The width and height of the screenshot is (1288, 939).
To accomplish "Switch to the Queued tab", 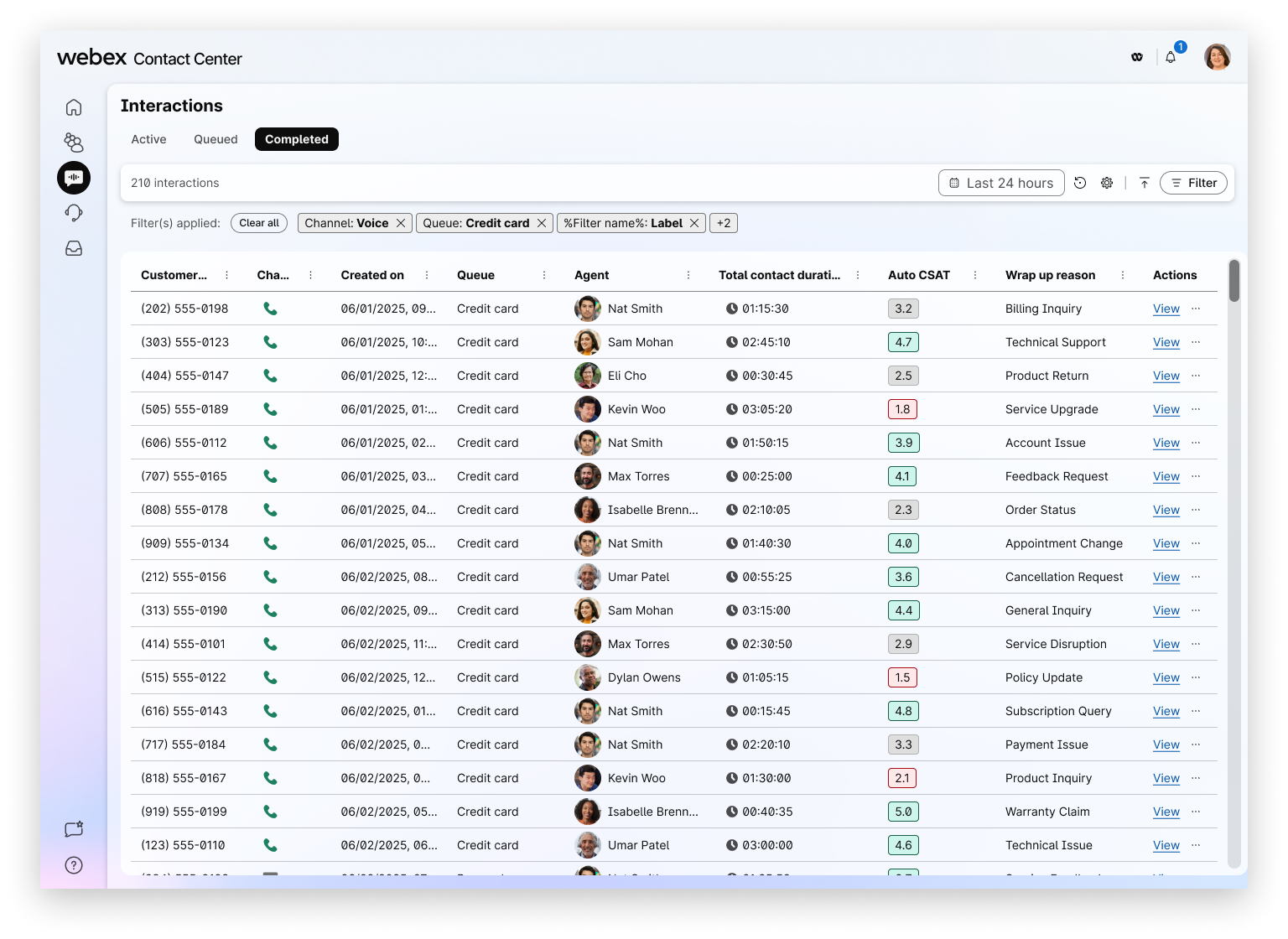I will 215,139.
